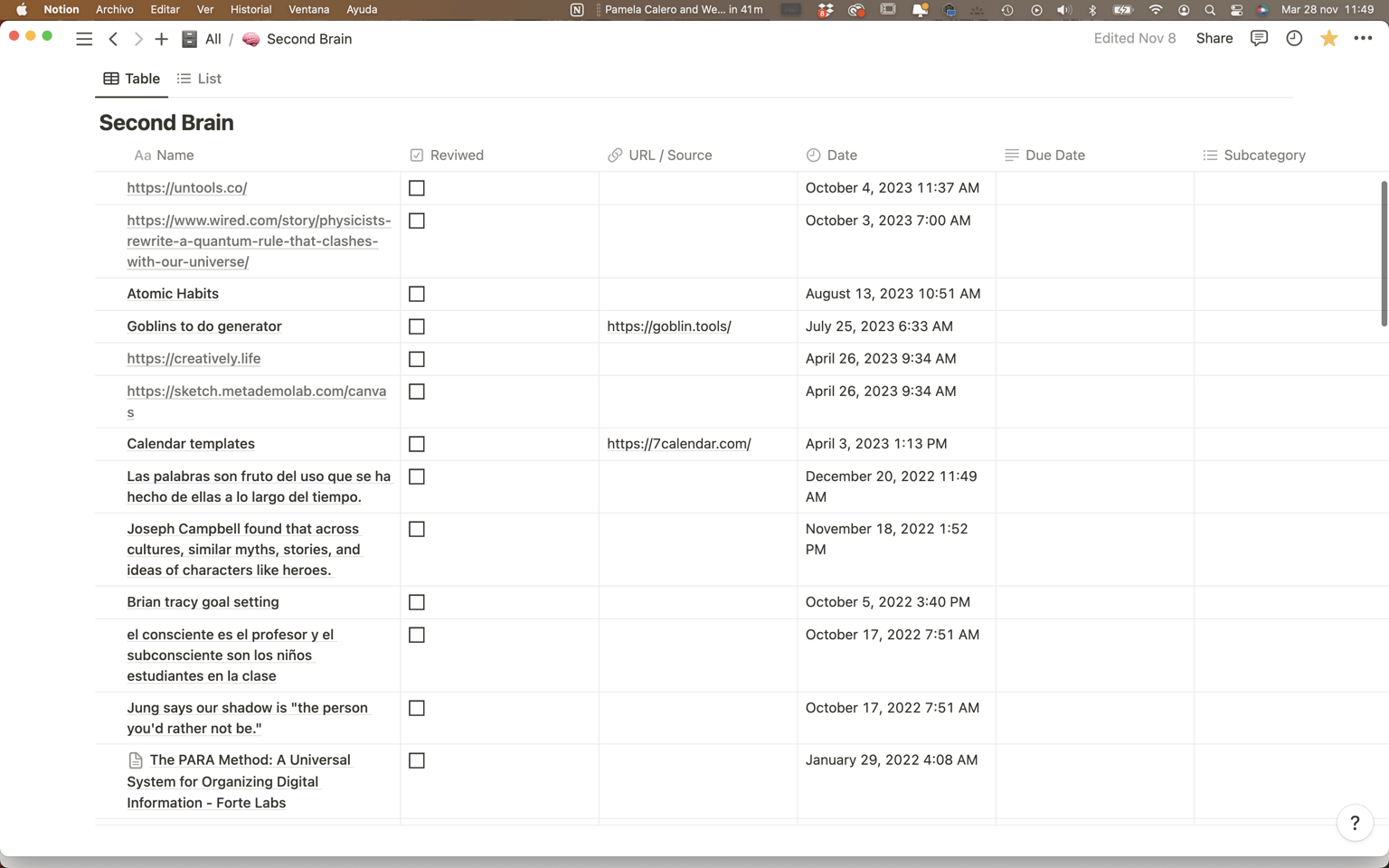Viewport: 1389px width, 868px height.
Task: Open the Las palabras son fruto entry
Action: pos(259,486)
